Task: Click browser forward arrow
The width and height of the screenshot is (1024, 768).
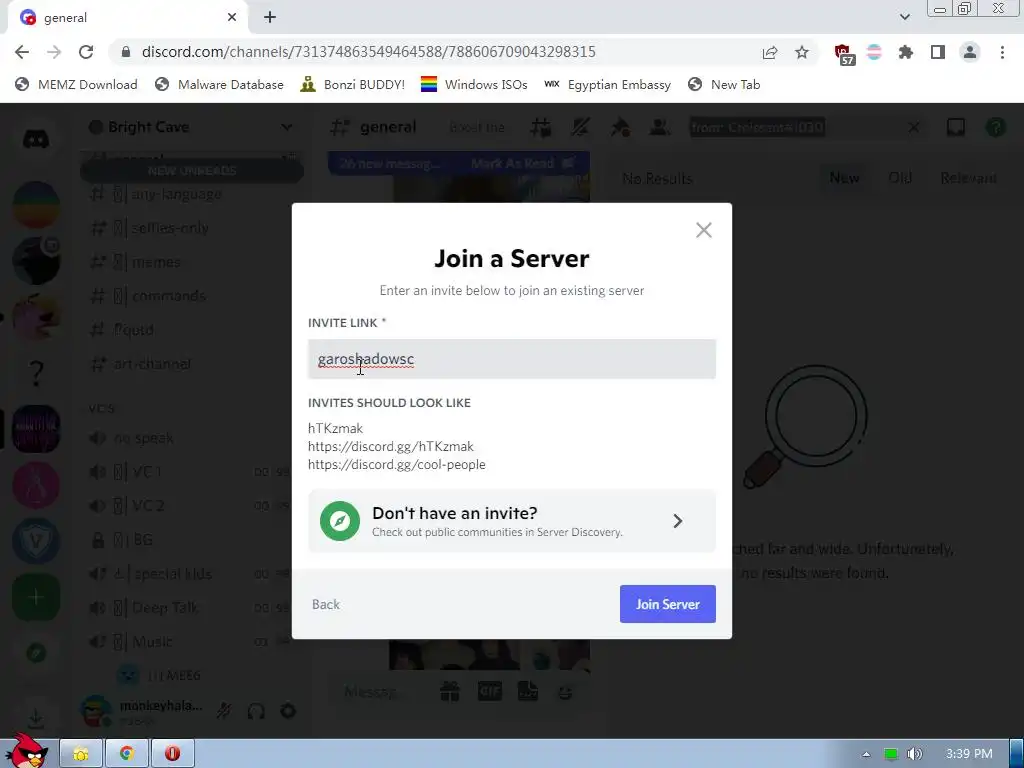Action: tap(54, 52)
